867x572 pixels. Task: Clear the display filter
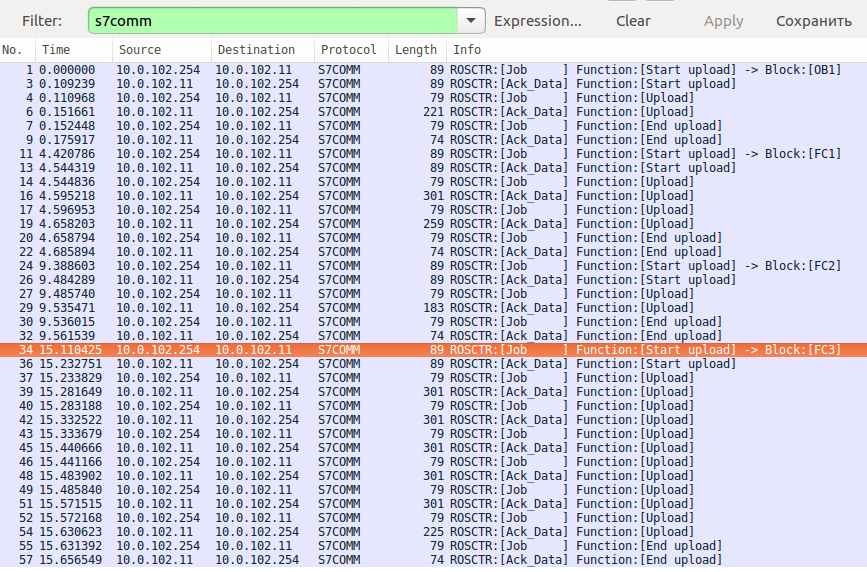coord(633,21)
